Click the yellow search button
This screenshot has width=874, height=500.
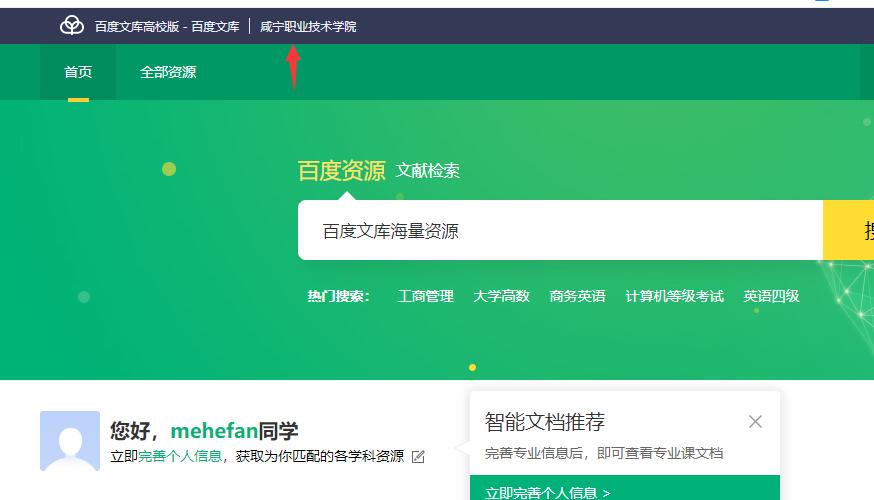(x=848, y=230)
